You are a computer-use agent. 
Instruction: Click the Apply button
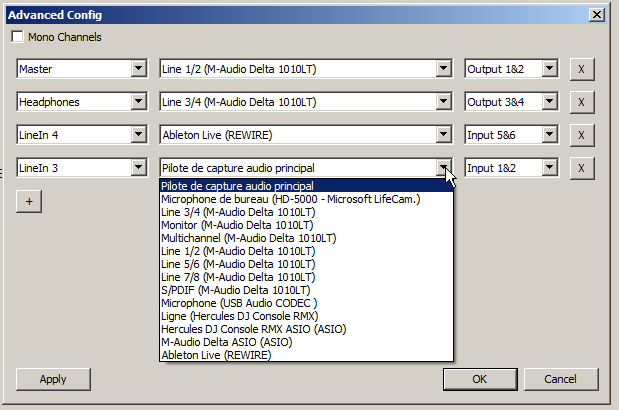tap(53, 379)
